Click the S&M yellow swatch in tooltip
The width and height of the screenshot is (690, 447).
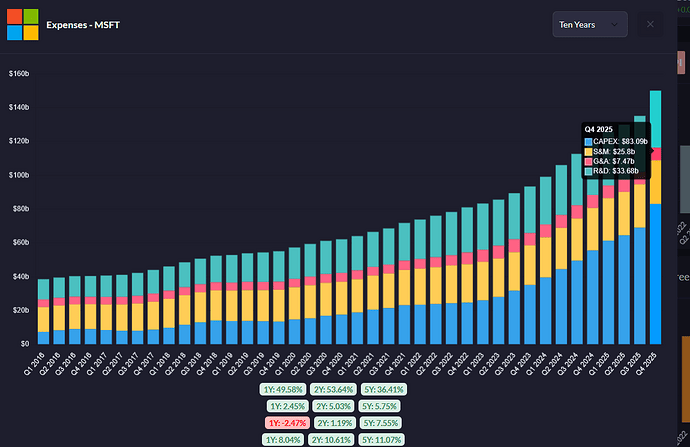pos(588,152)
